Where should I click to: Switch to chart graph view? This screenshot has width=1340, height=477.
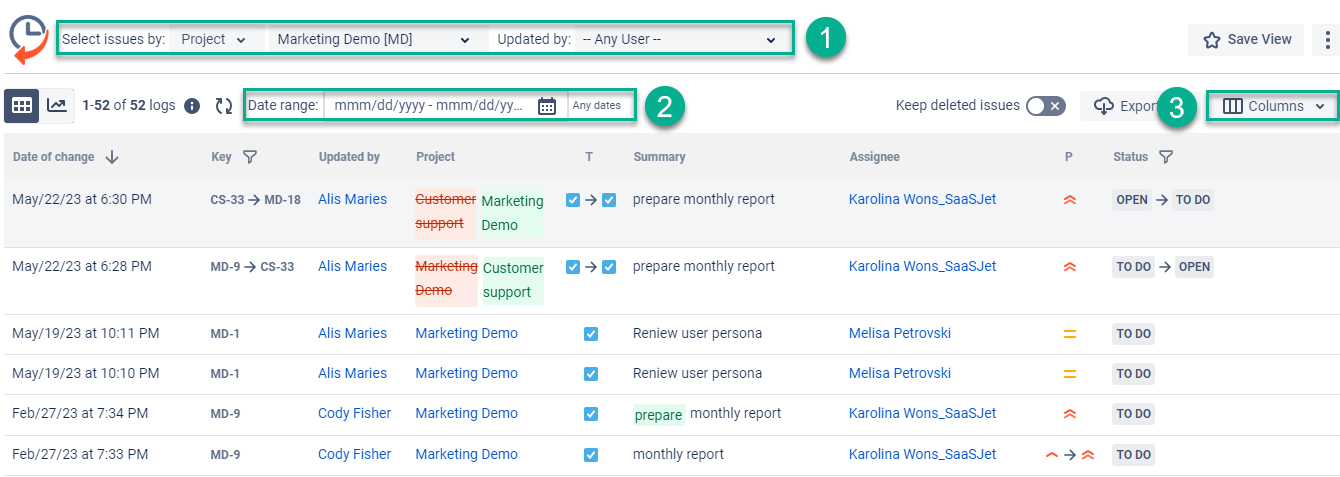[58, 105]
